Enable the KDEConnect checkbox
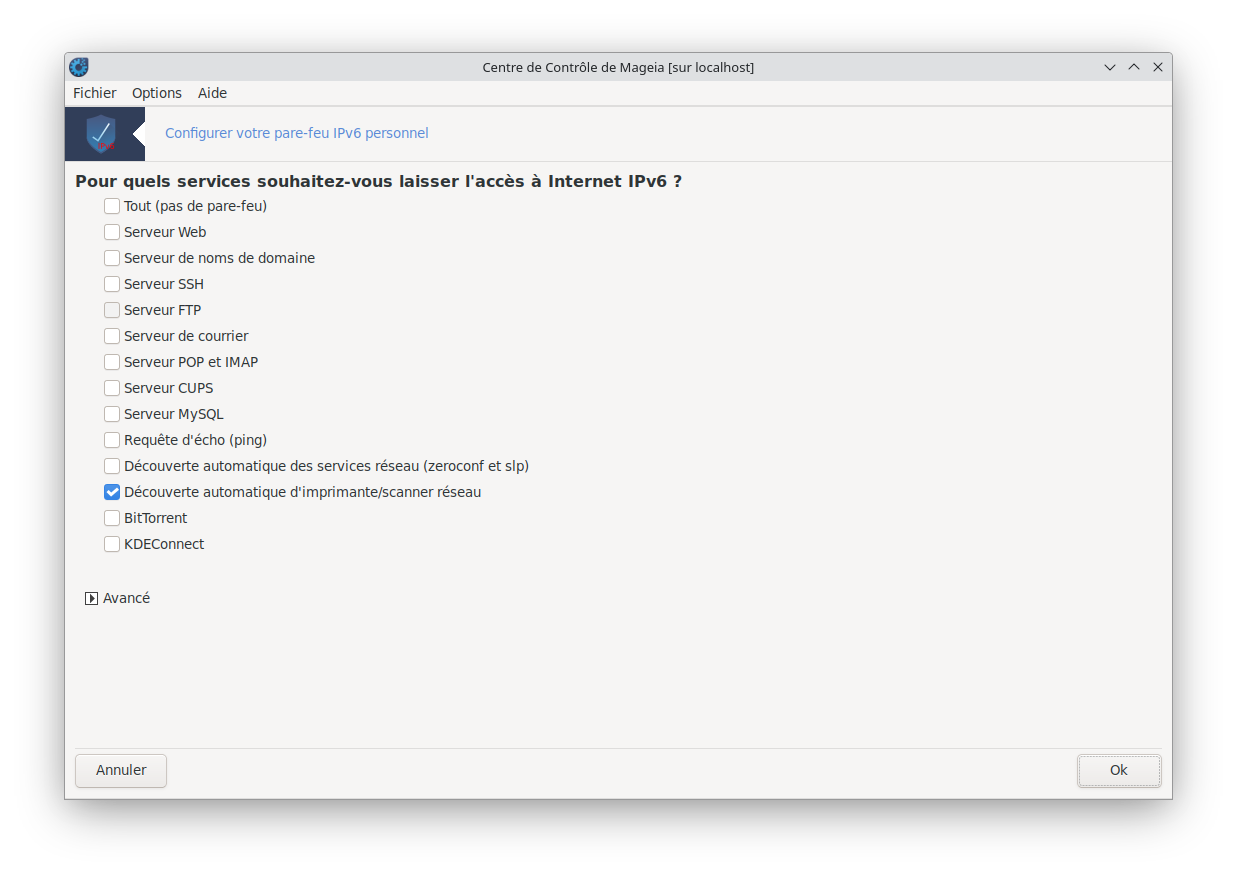This screenshot has height=876, width=1237. 112,544
